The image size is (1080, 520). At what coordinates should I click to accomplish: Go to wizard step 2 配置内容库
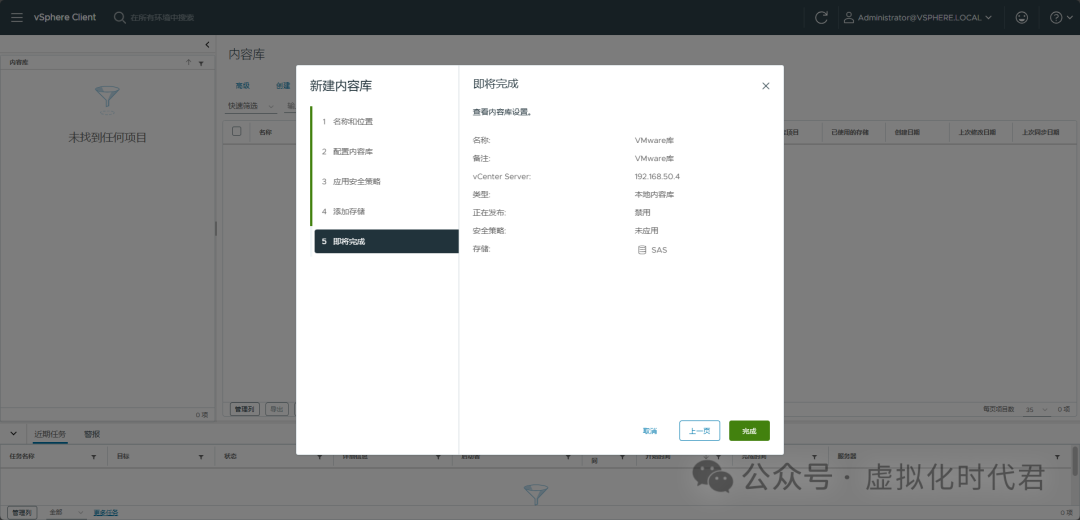coord(384,152)
